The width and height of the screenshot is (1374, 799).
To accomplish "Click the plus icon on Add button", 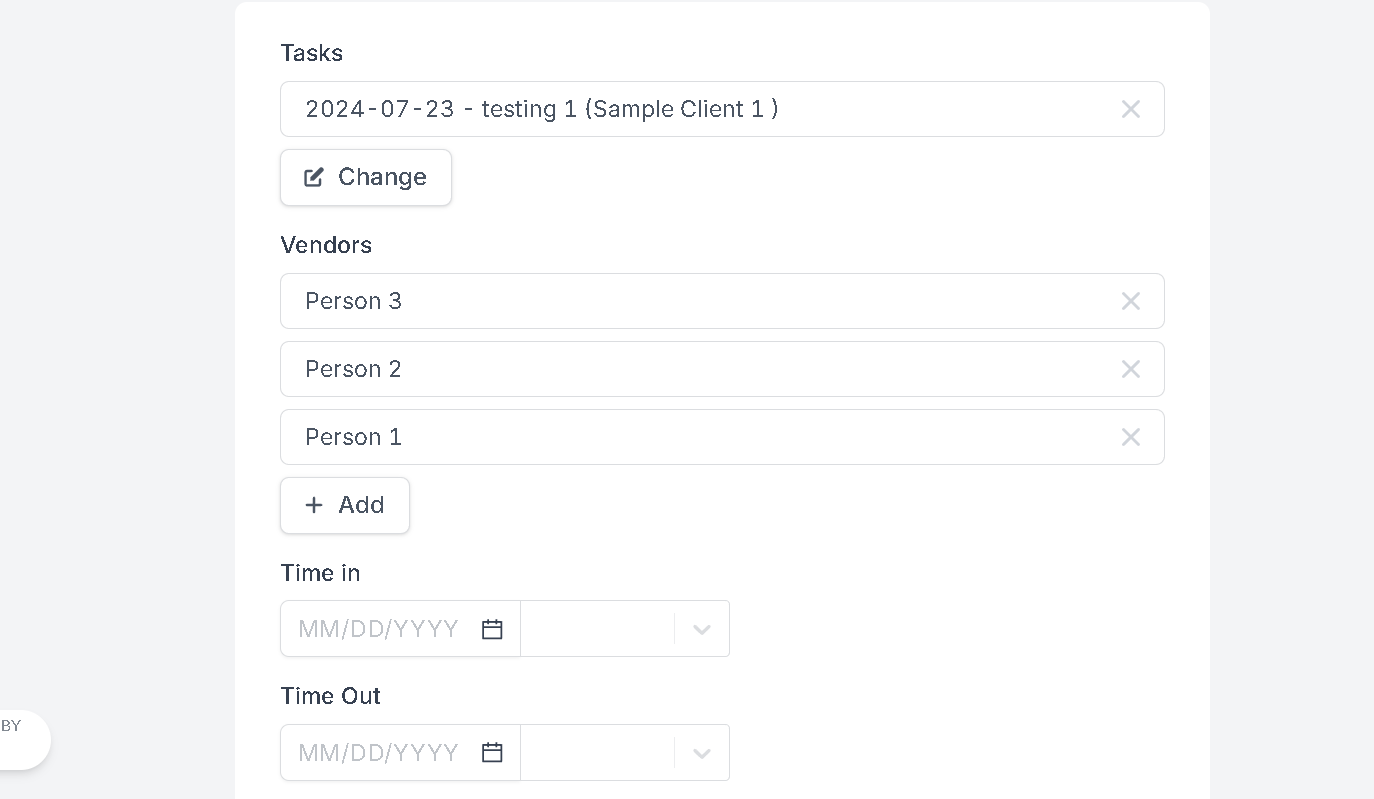I will [314, 505].
